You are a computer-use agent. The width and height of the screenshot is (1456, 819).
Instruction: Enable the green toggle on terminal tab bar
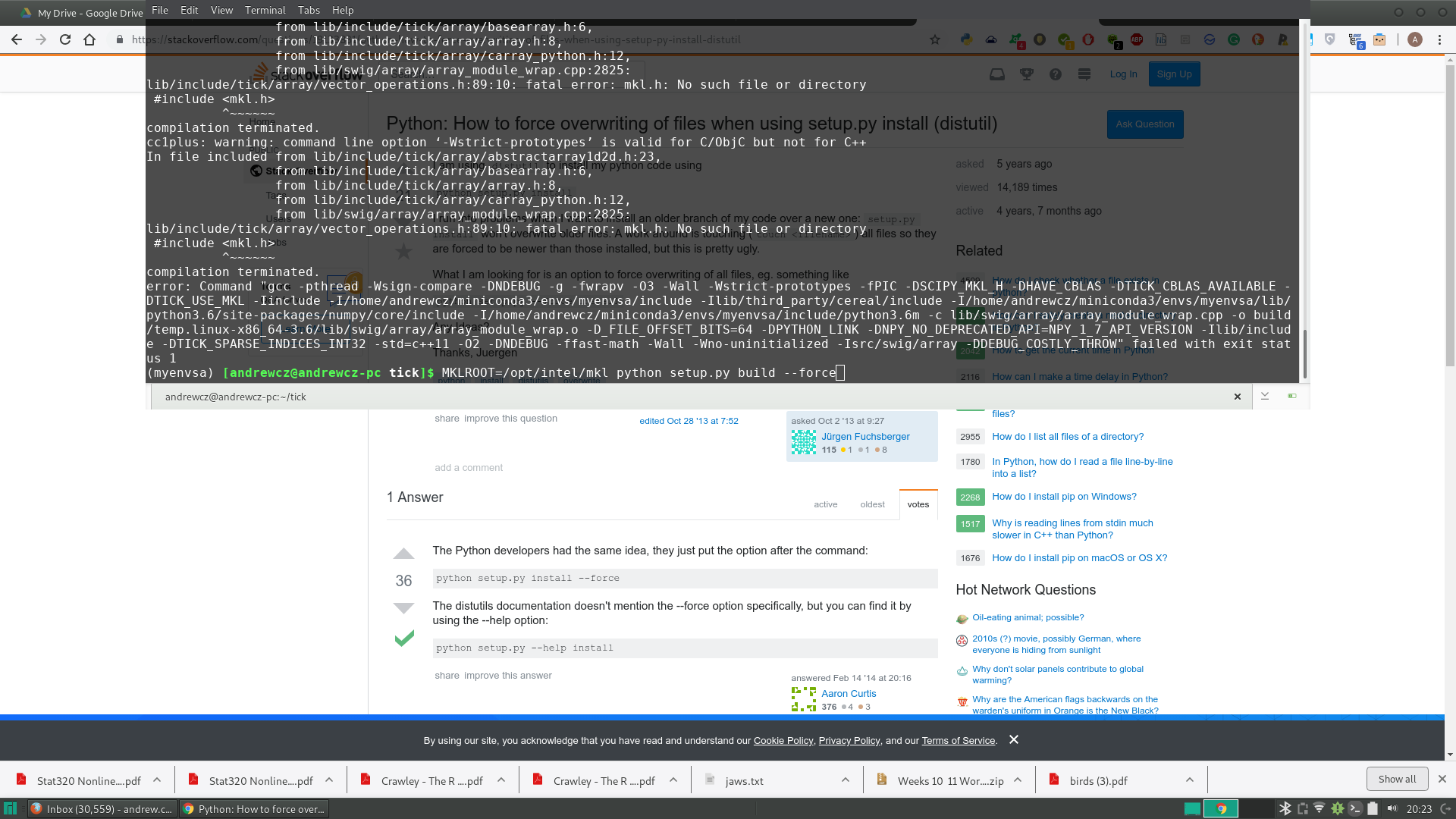[1292, 397]
